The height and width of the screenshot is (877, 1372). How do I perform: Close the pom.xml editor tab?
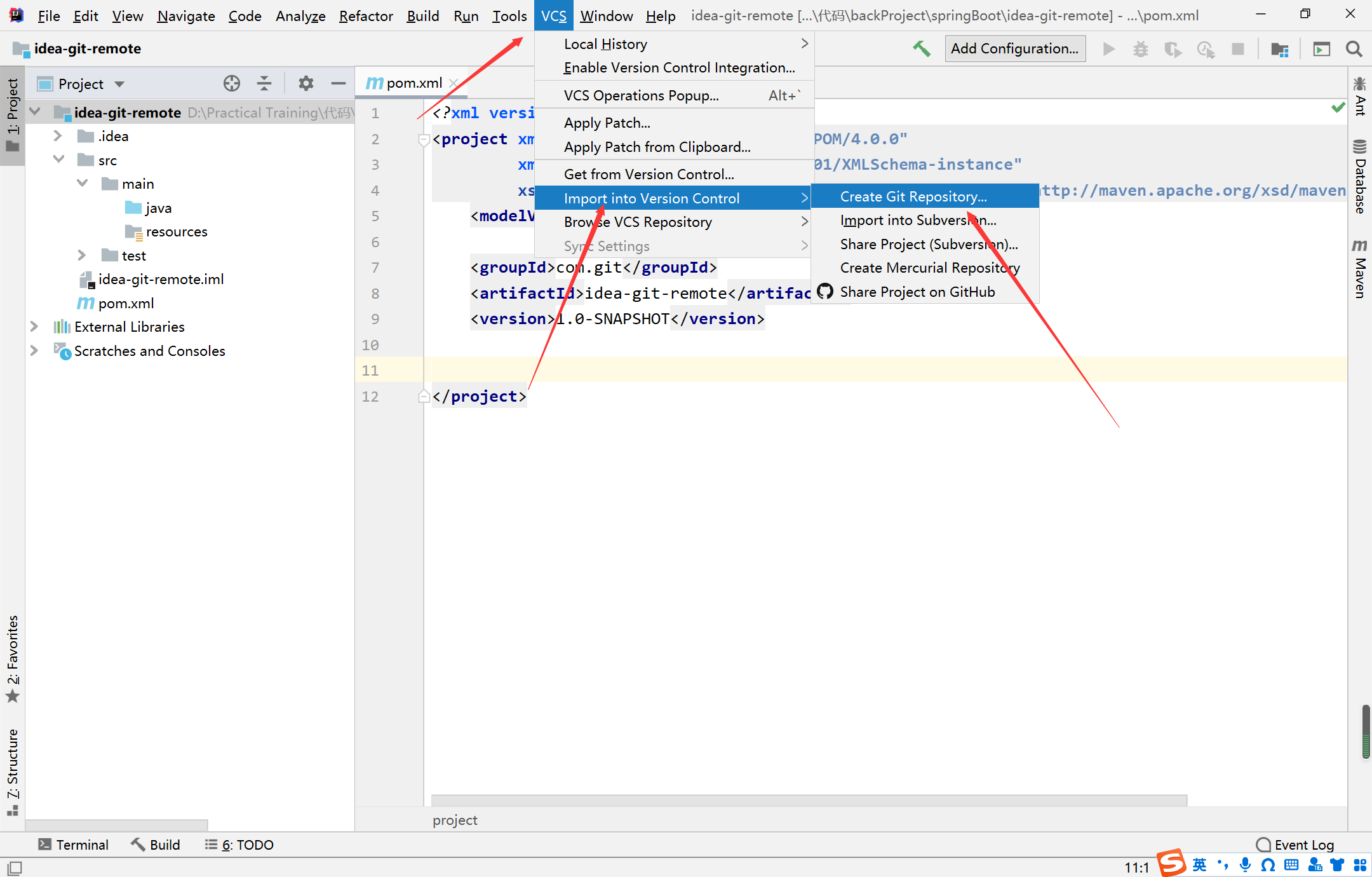454,83
